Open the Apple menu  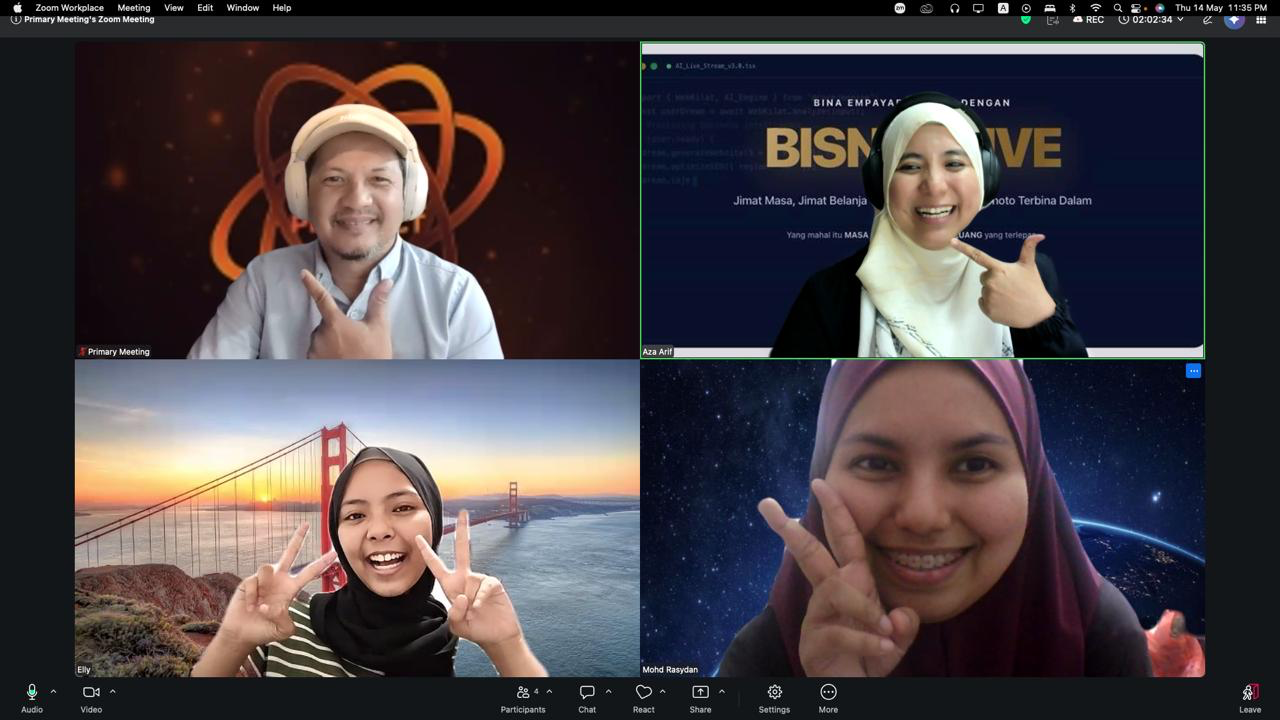[17, 7]
